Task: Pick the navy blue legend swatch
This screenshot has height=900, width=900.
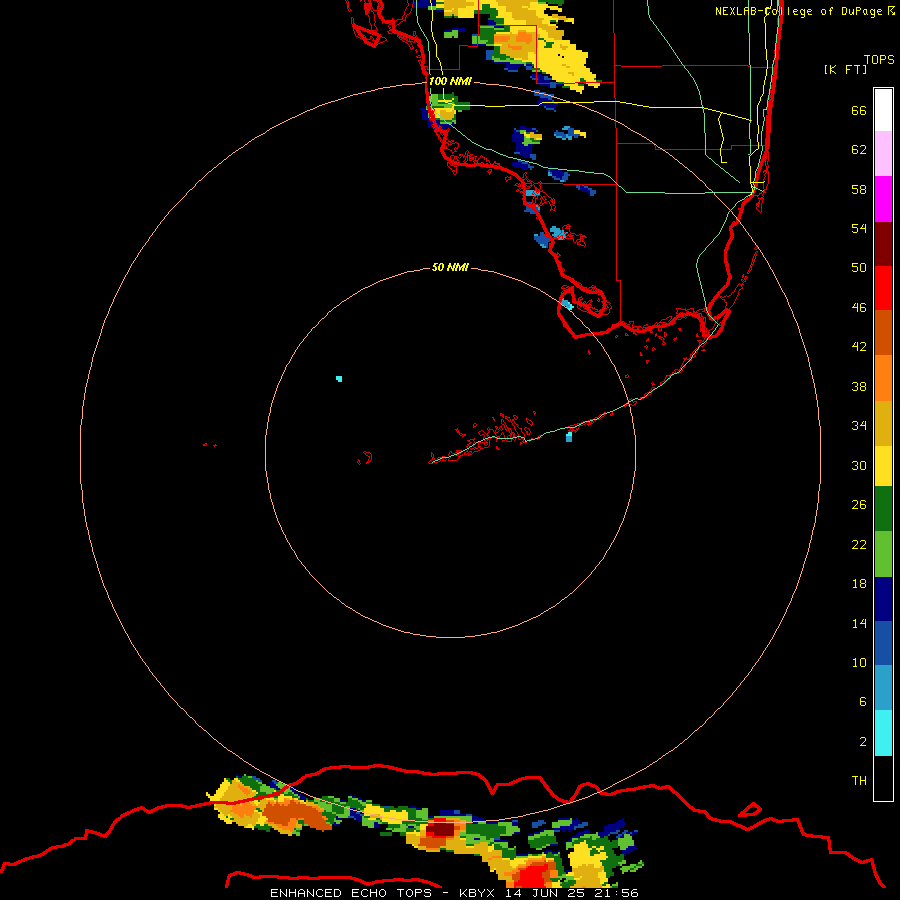Action: 883,599
